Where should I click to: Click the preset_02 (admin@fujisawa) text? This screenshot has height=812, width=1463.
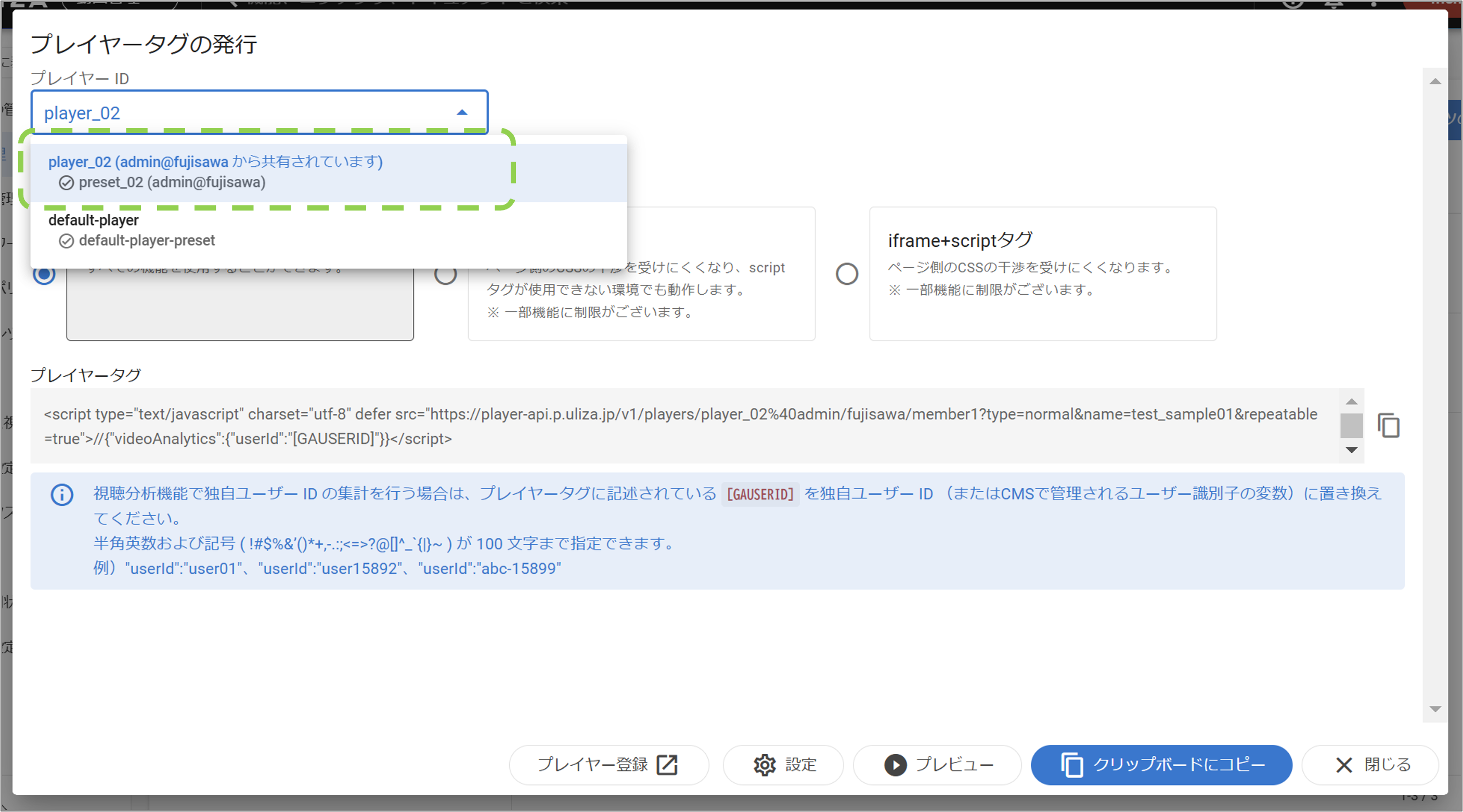pyautogui.click(x=172, y=182)
